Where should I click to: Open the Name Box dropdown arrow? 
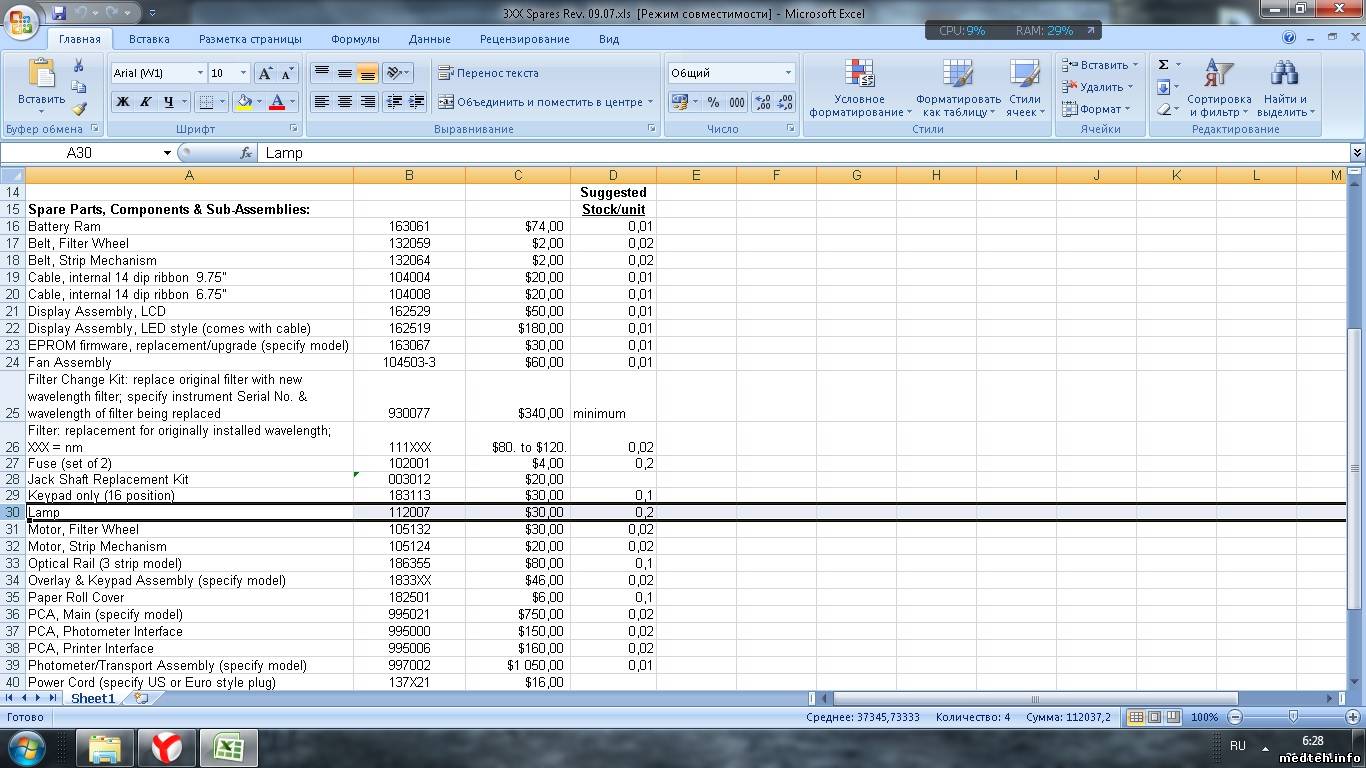tap(167, 153)
